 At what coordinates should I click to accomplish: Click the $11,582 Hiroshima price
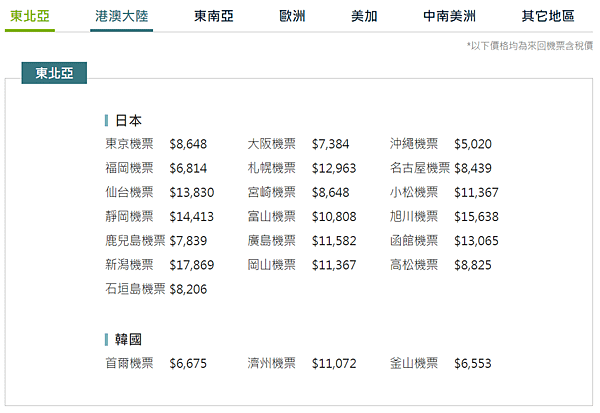click(x=334, y=241)
